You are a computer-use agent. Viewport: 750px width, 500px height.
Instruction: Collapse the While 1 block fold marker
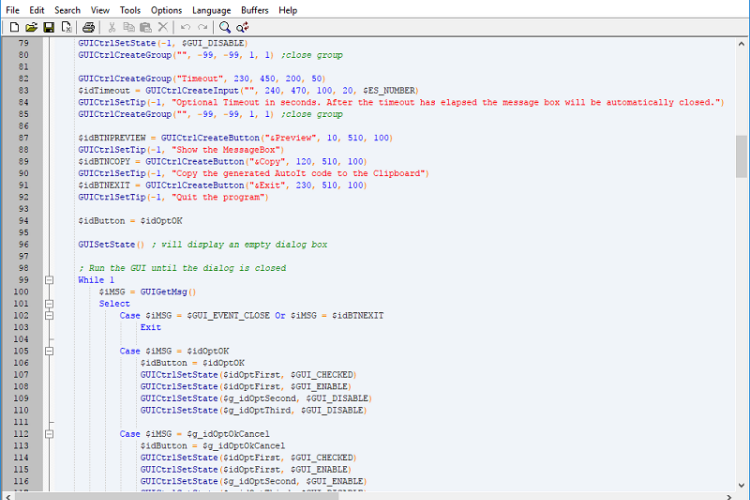tap(49, 280)
